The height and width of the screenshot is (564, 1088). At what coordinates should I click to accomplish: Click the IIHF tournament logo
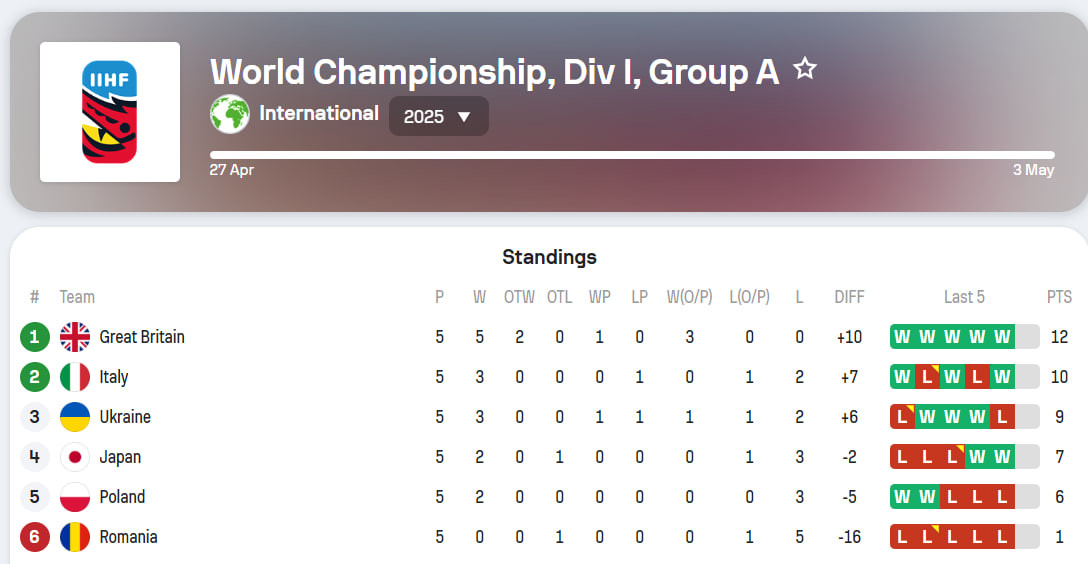click(x=110, y=112)
